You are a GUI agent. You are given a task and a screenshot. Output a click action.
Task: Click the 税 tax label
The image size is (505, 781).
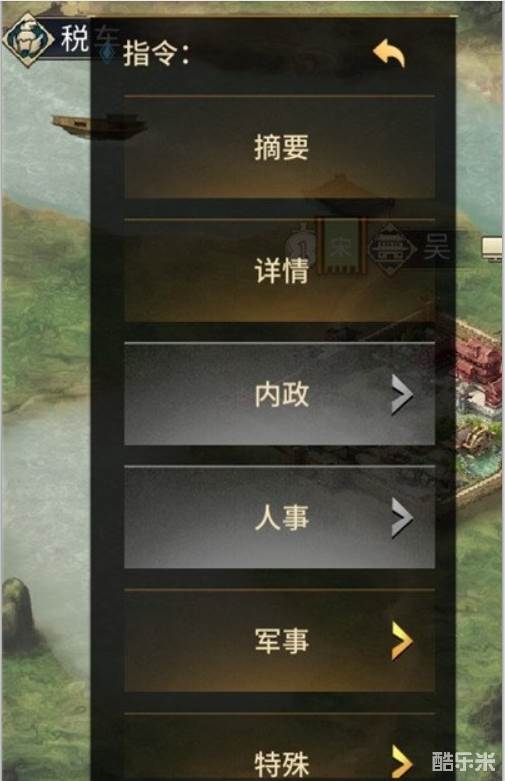(x=75, y=38)
